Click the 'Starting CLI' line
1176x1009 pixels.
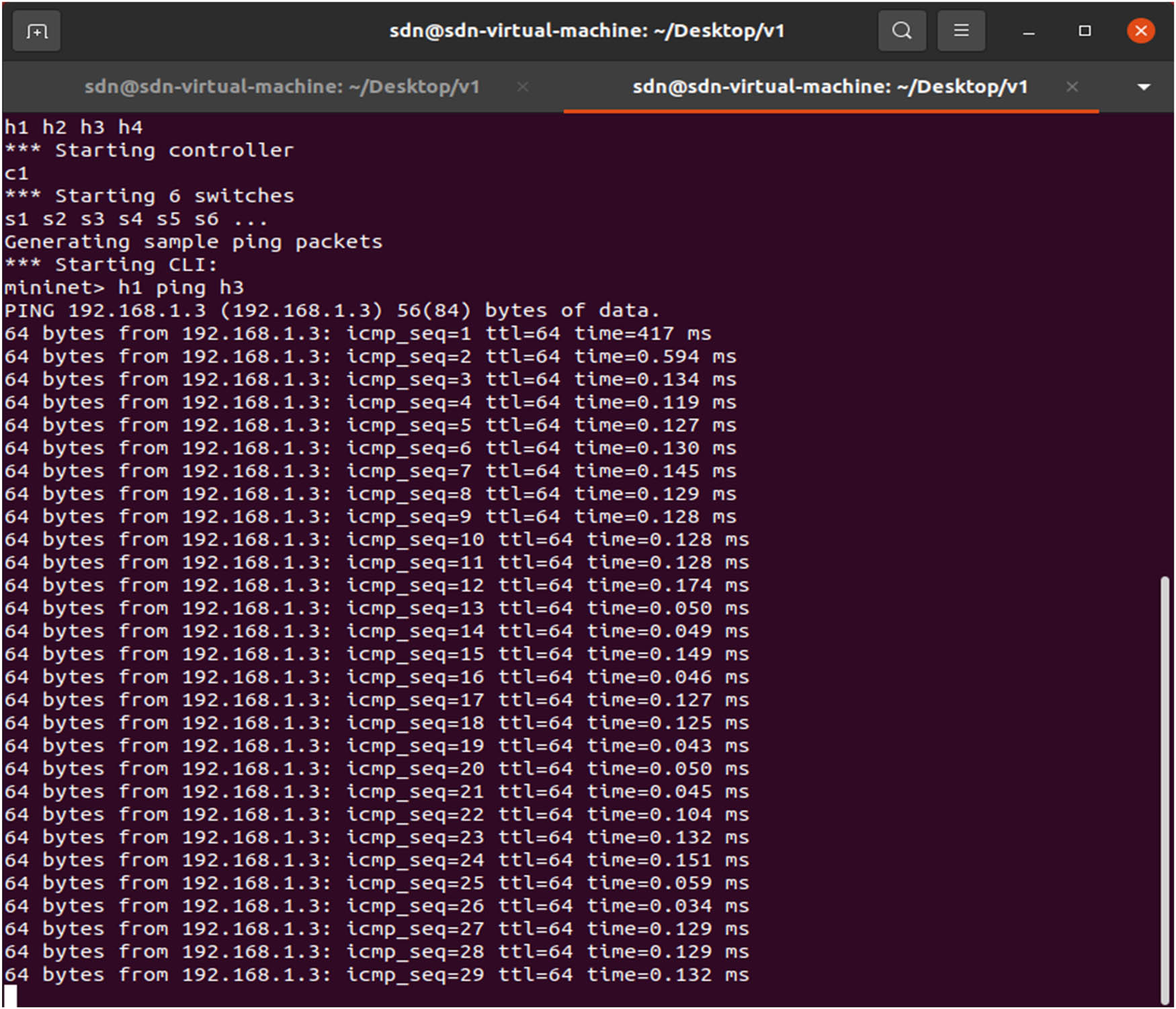click(111, 264)
